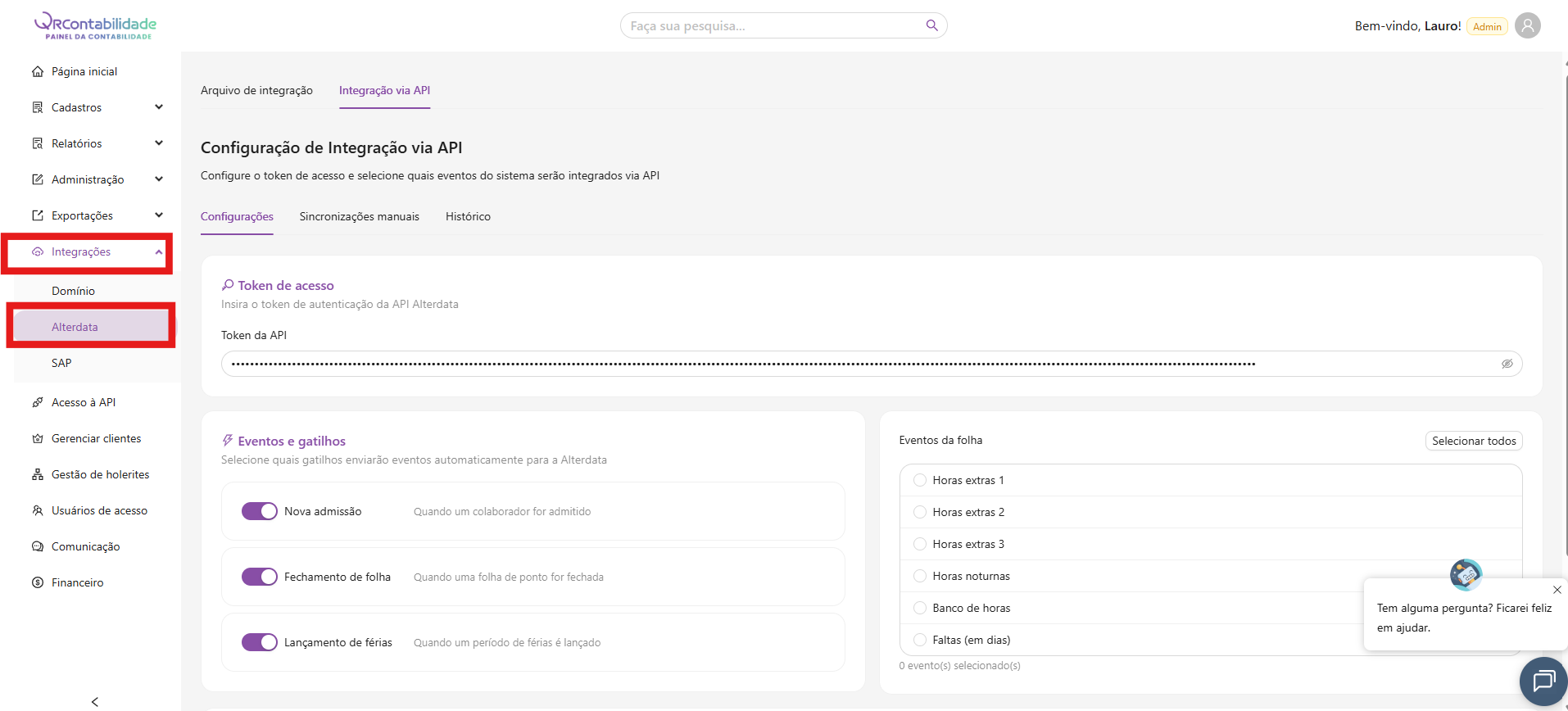Disable the Nova admissão toggle
Viewport: 1568px width, 711px height.
(x=259, y=511)
